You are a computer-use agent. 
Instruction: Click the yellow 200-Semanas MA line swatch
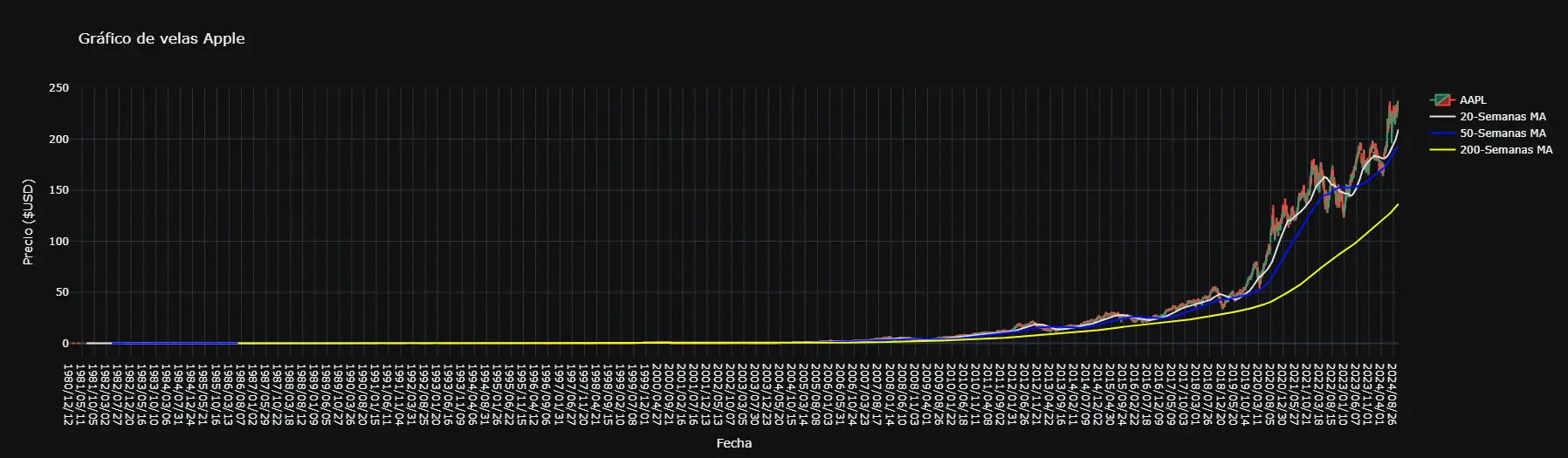tap(1442, 150)
